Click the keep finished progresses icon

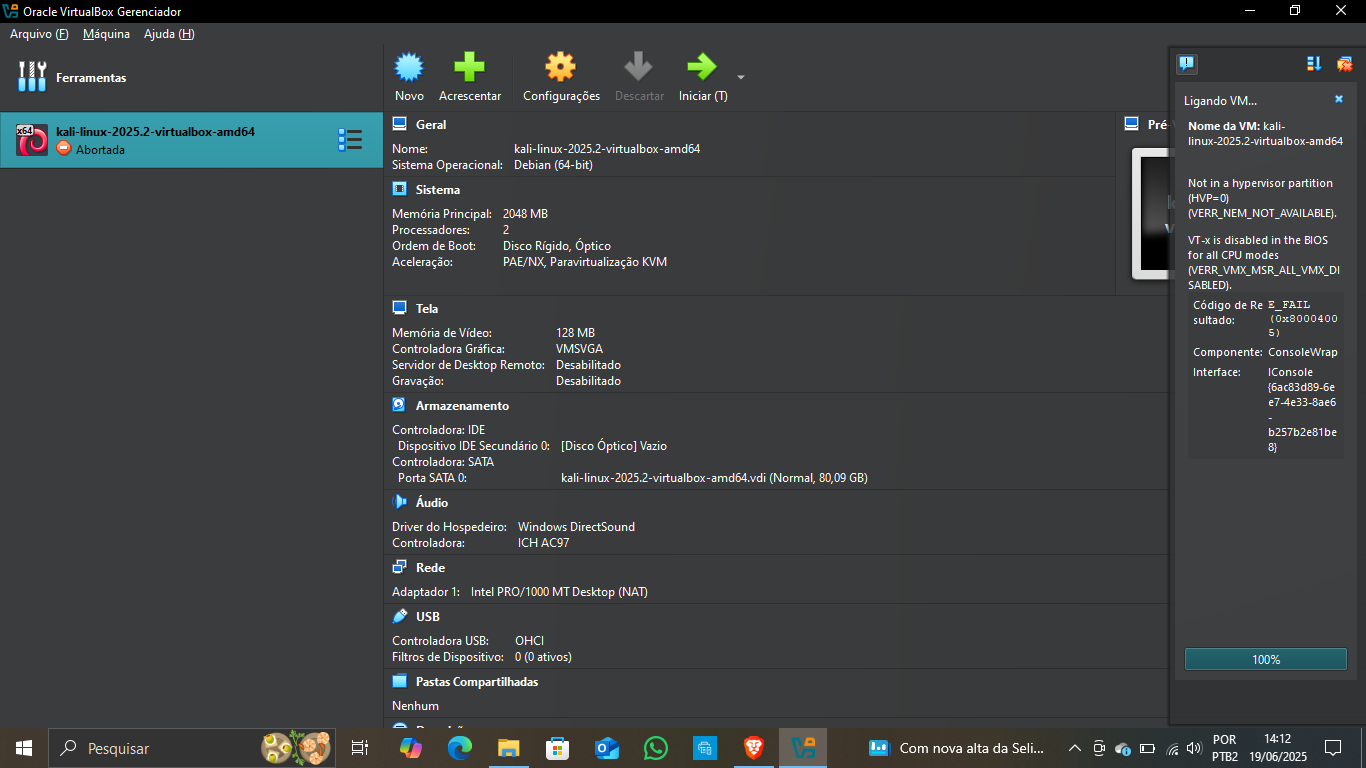(1314, 64)
